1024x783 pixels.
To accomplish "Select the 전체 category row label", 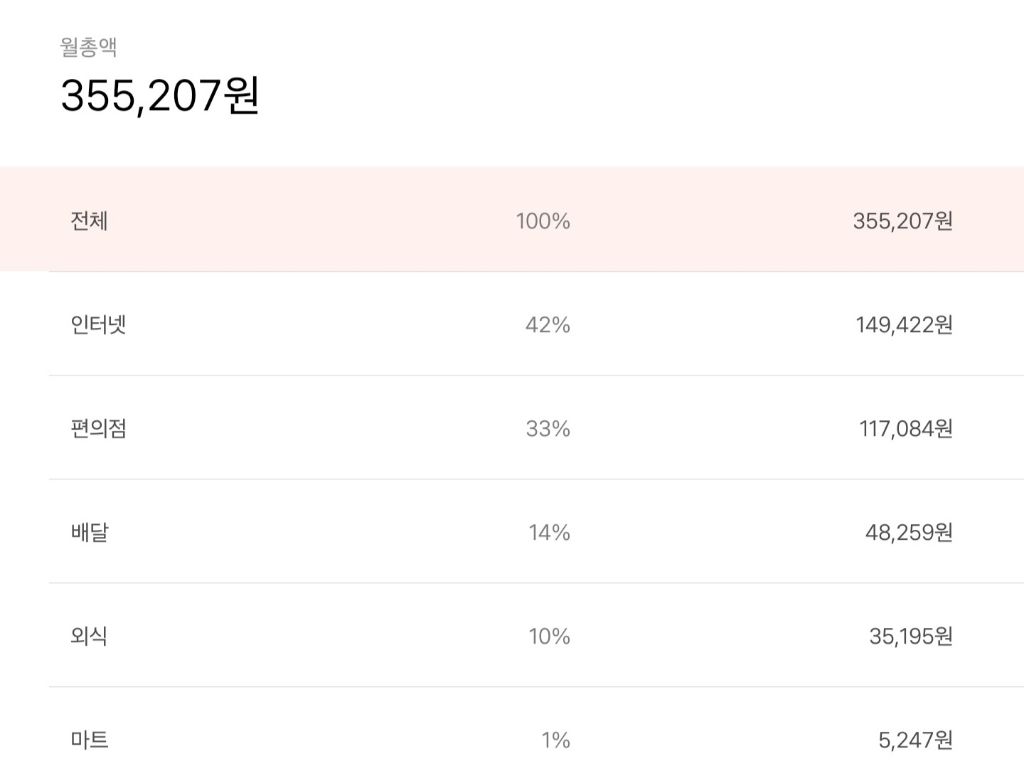I will click(x=89, y=221).
